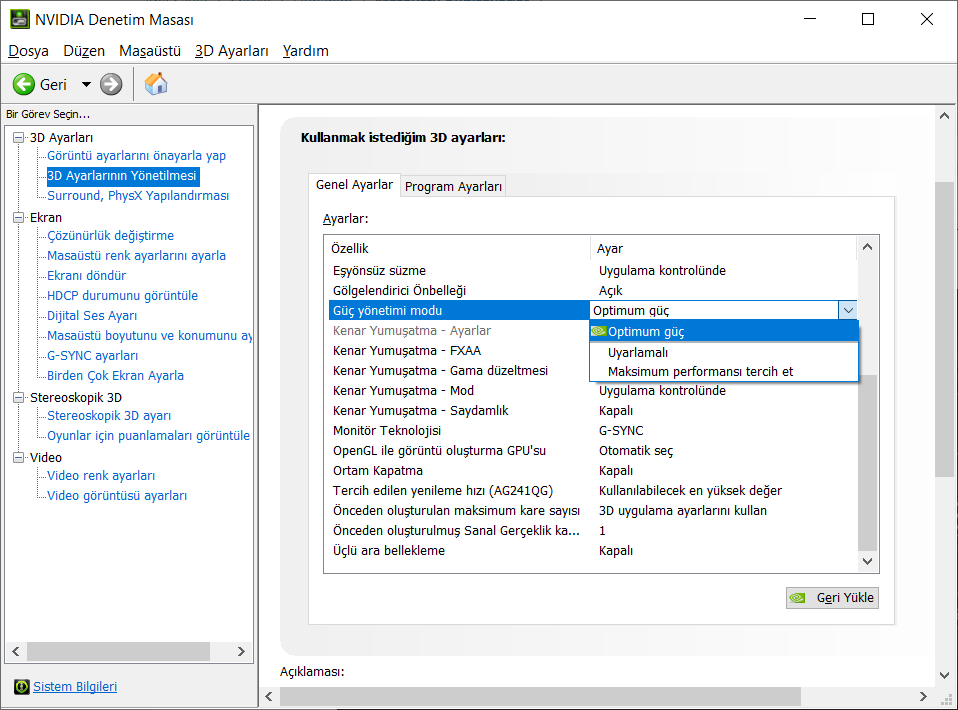Open the Yardım menu

tap(305, 51)
